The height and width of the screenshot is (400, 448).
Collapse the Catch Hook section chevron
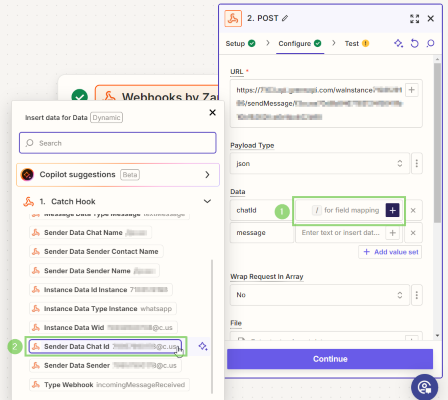click(x=207, y=201)
